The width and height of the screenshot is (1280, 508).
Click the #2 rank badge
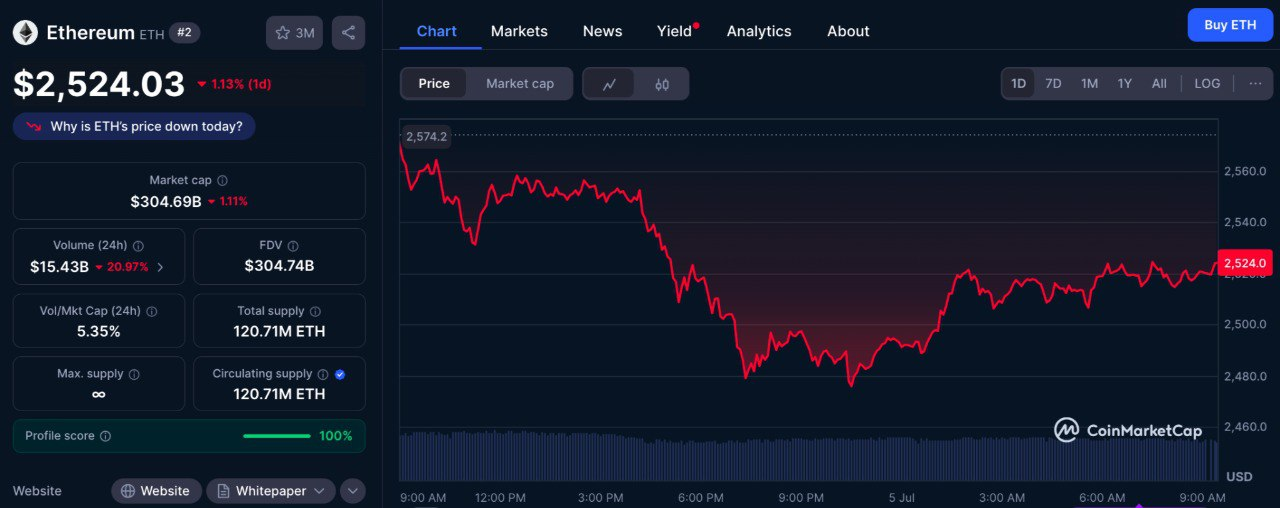pyautogui.click(x=185, y=33)
